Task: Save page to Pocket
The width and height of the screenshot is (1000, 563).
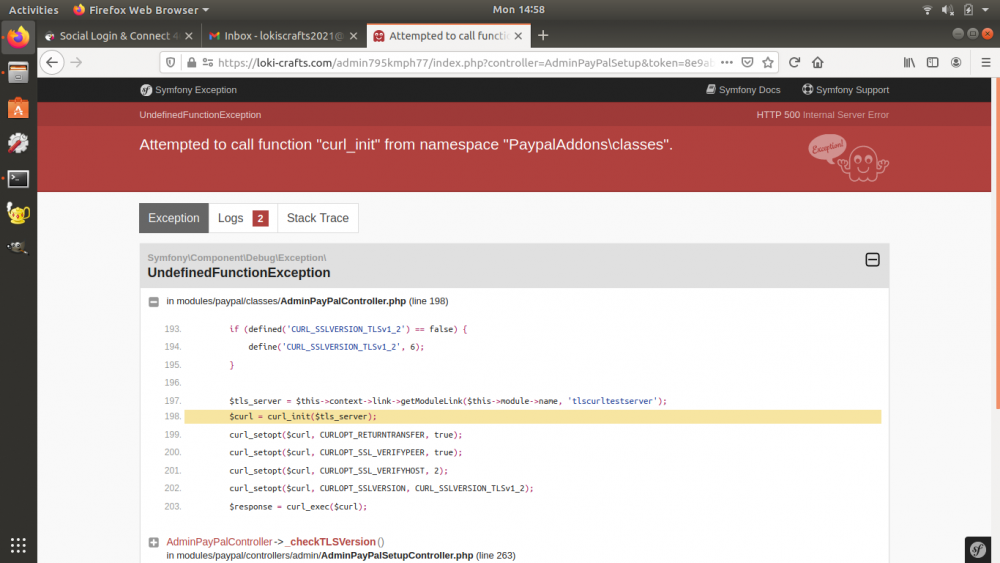Action: click(x=747, y=62)
